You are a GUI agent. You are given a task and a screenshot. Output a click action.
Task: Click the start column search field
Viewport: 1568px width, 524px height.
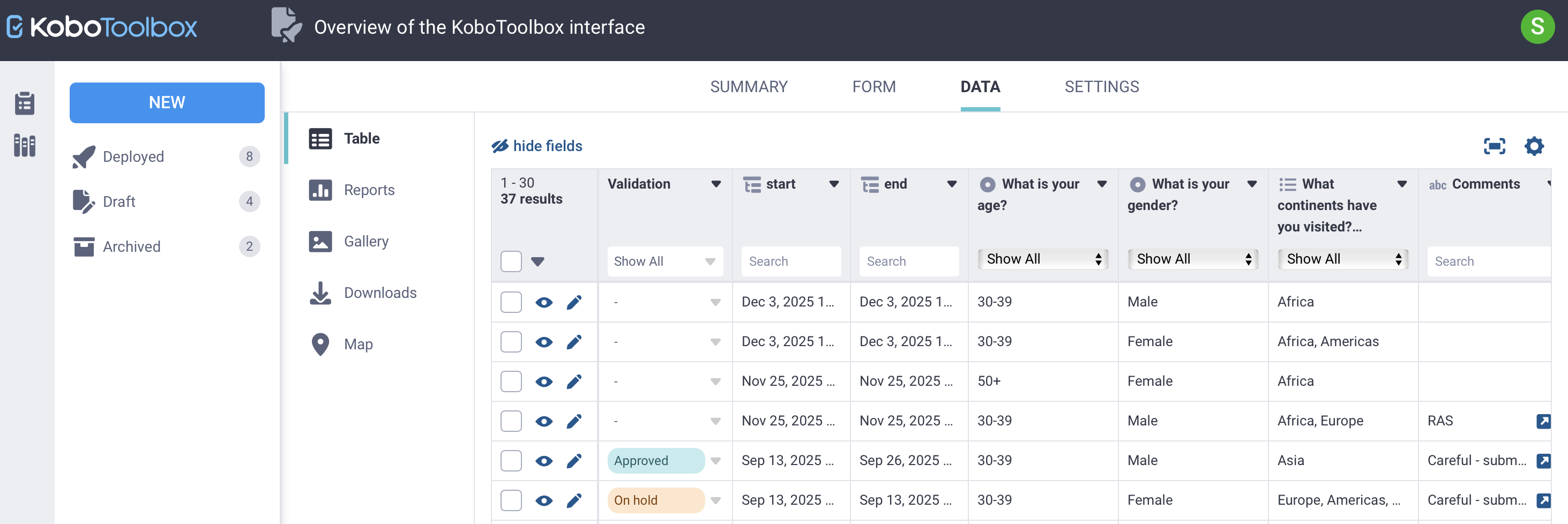click(790, 261)
